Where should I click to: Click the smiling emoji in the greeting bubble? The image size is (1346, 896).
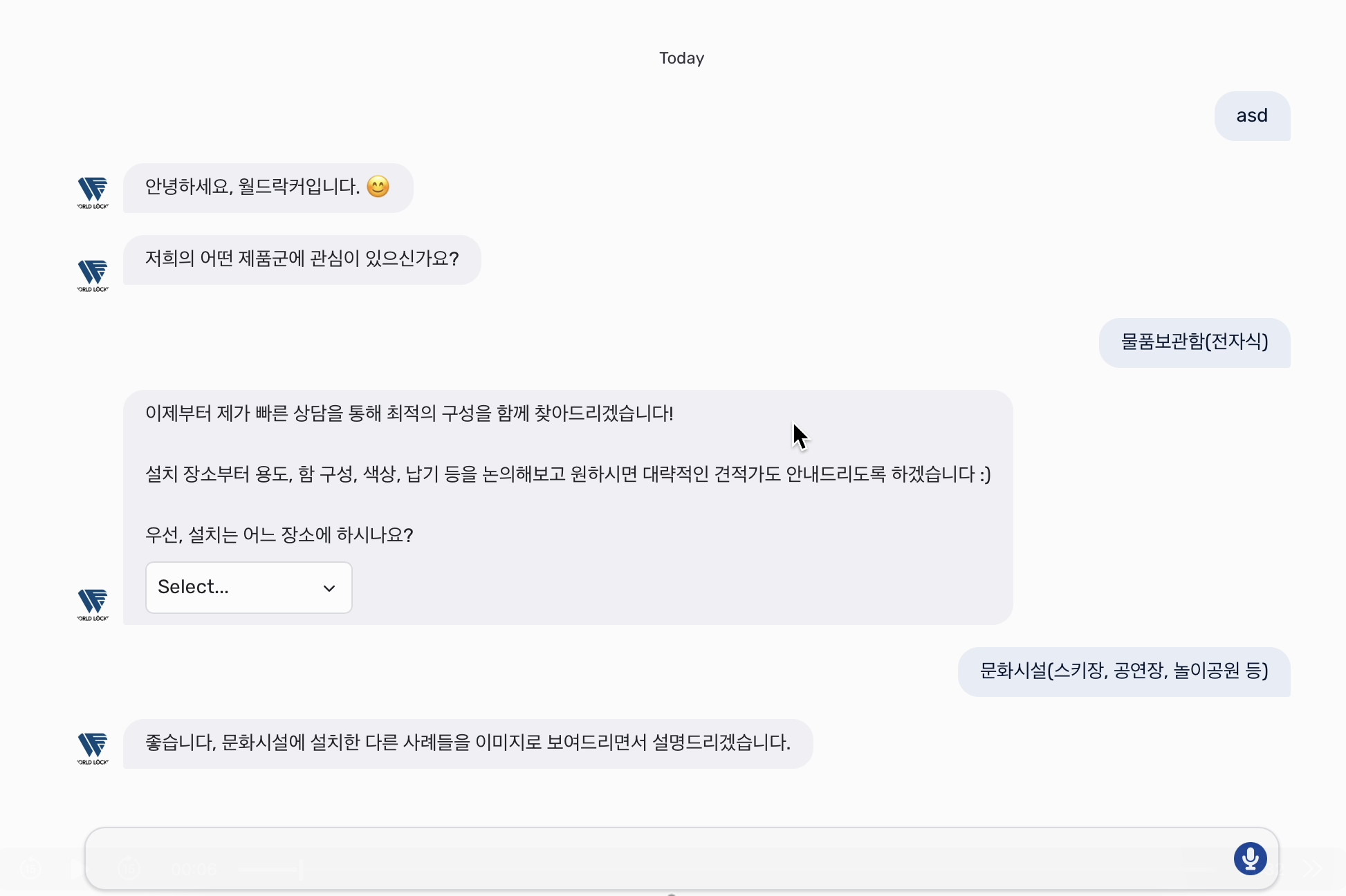pyautogui.click(x=378, y=186)
